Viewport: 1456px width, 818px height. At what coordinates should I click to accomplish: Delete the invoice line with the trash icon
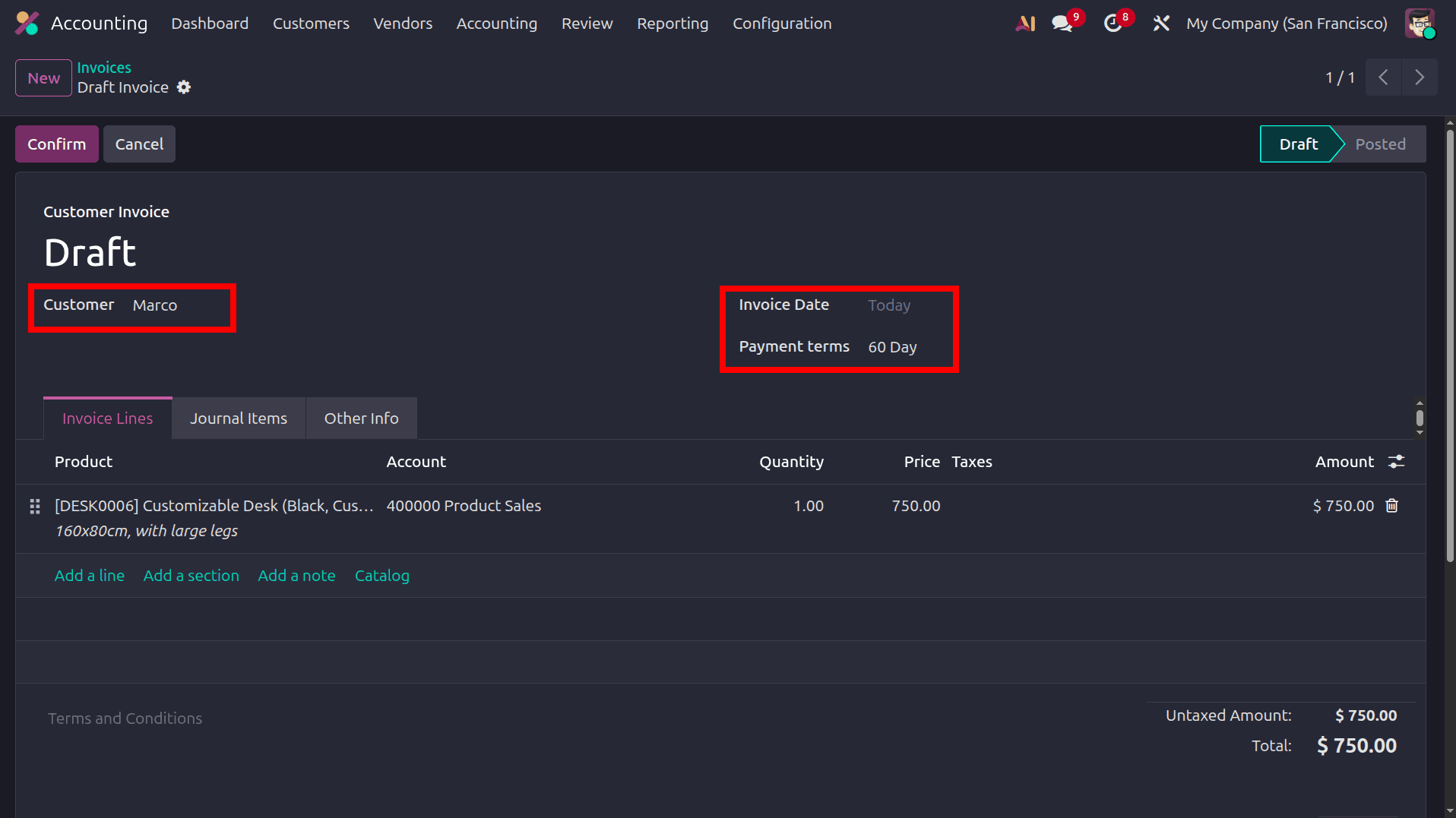[x=1392, y=505]
